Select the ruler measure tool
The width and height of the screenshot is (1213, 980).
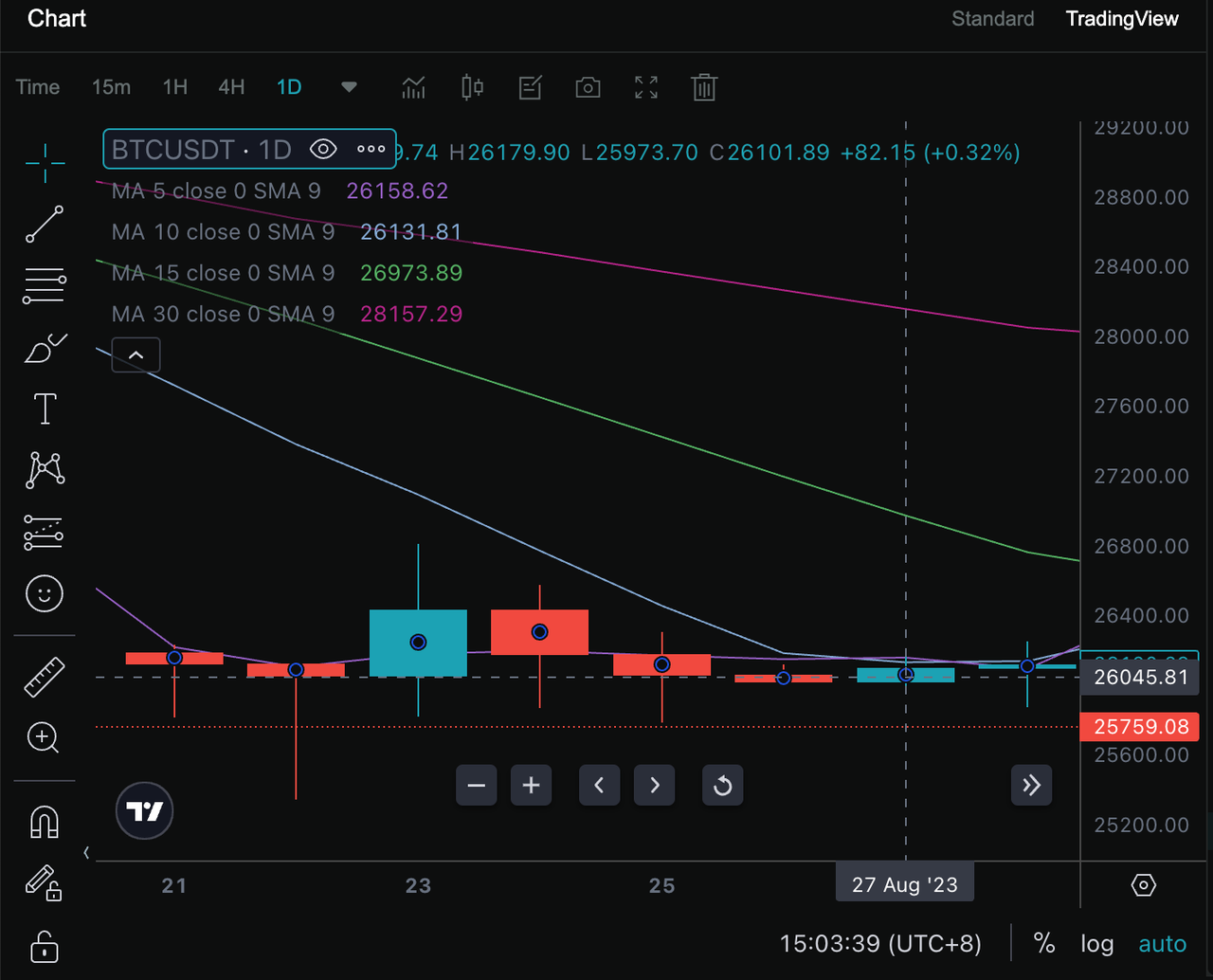tap(45, 677)
